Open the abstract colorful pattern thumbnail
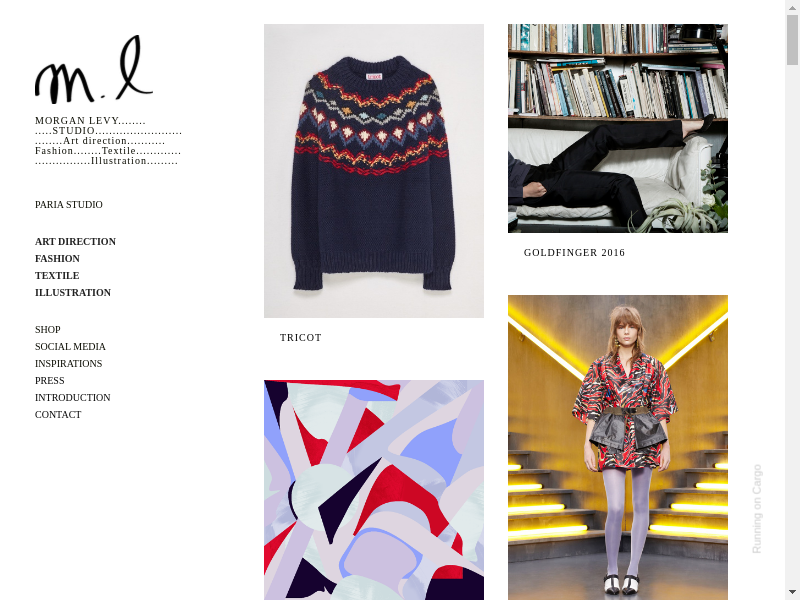 point(374,490)
